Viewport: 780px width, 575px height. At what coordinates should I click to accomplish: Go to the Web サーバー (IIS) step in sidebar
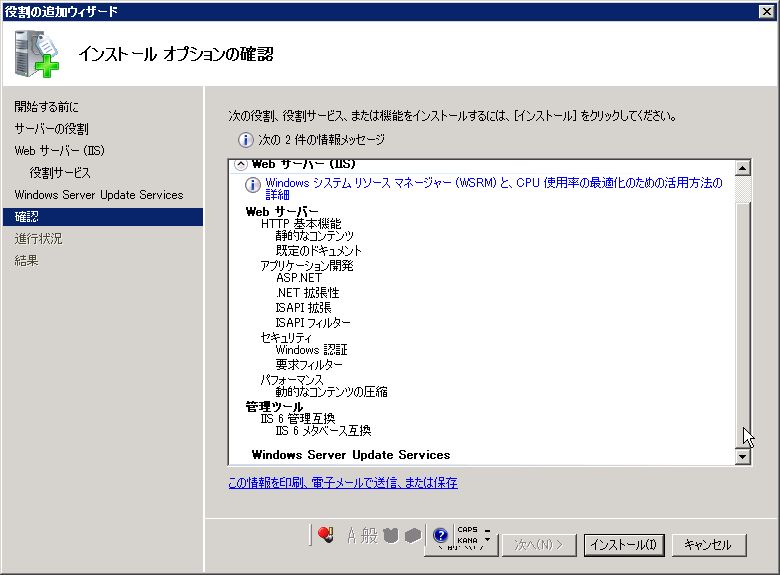click(60, 151)
